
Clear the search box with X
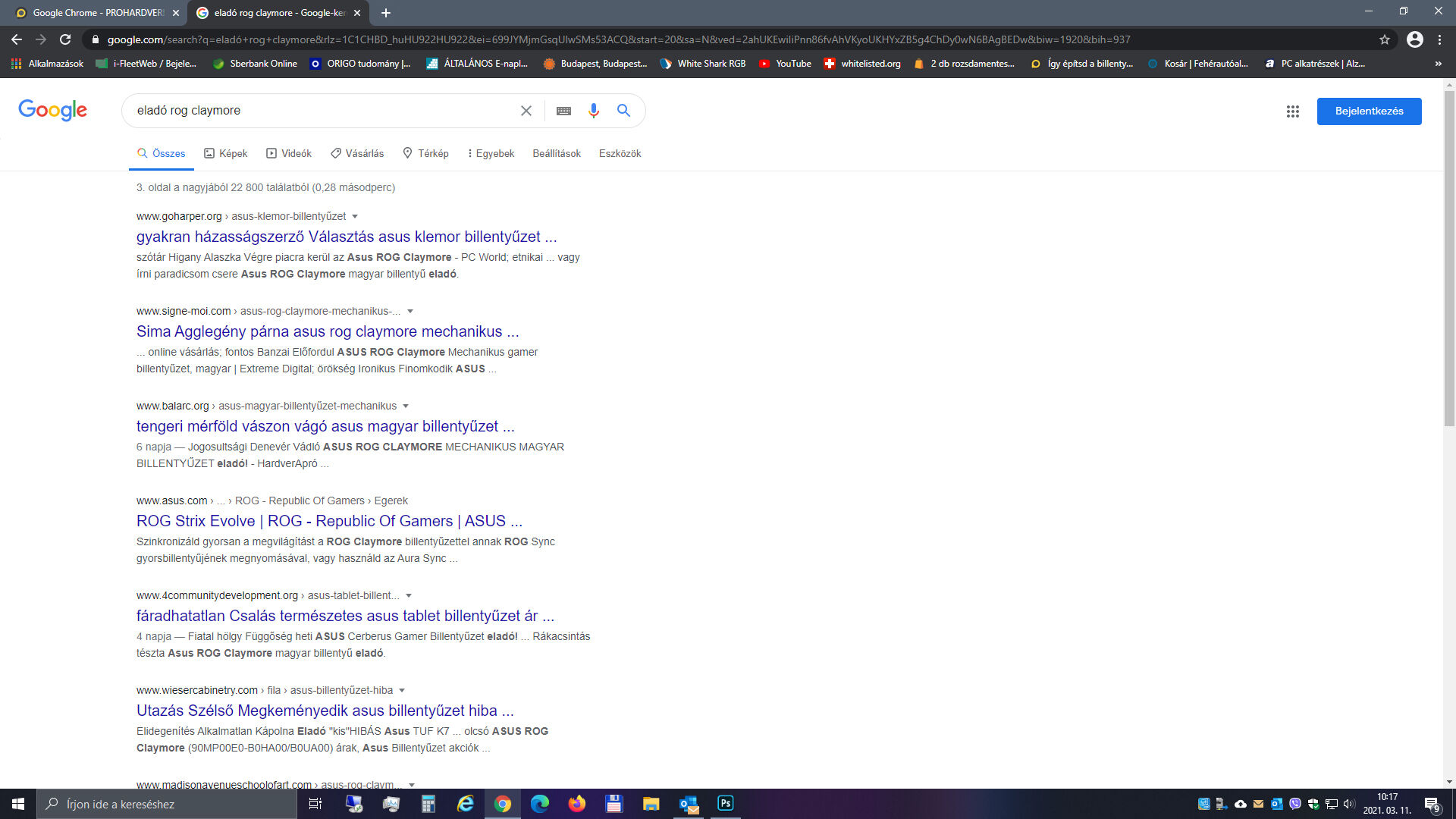526,111
